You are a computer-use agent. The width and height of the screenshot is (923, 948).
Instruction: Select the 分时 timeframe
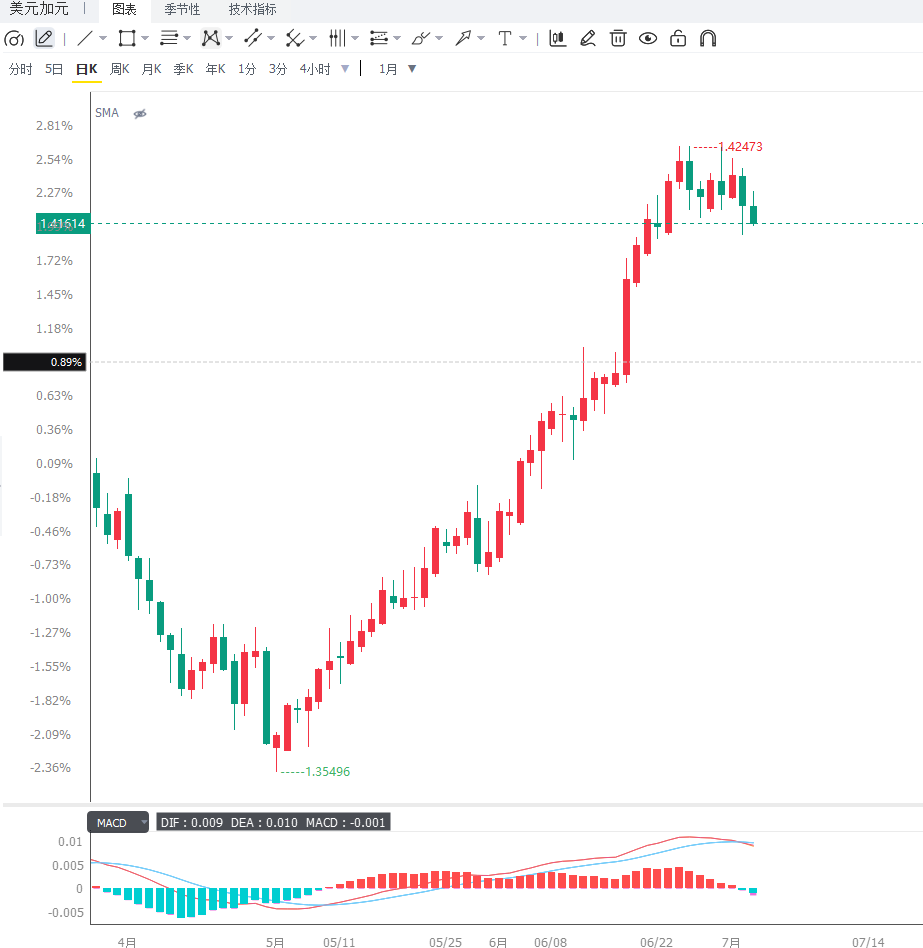pos(21,69)
